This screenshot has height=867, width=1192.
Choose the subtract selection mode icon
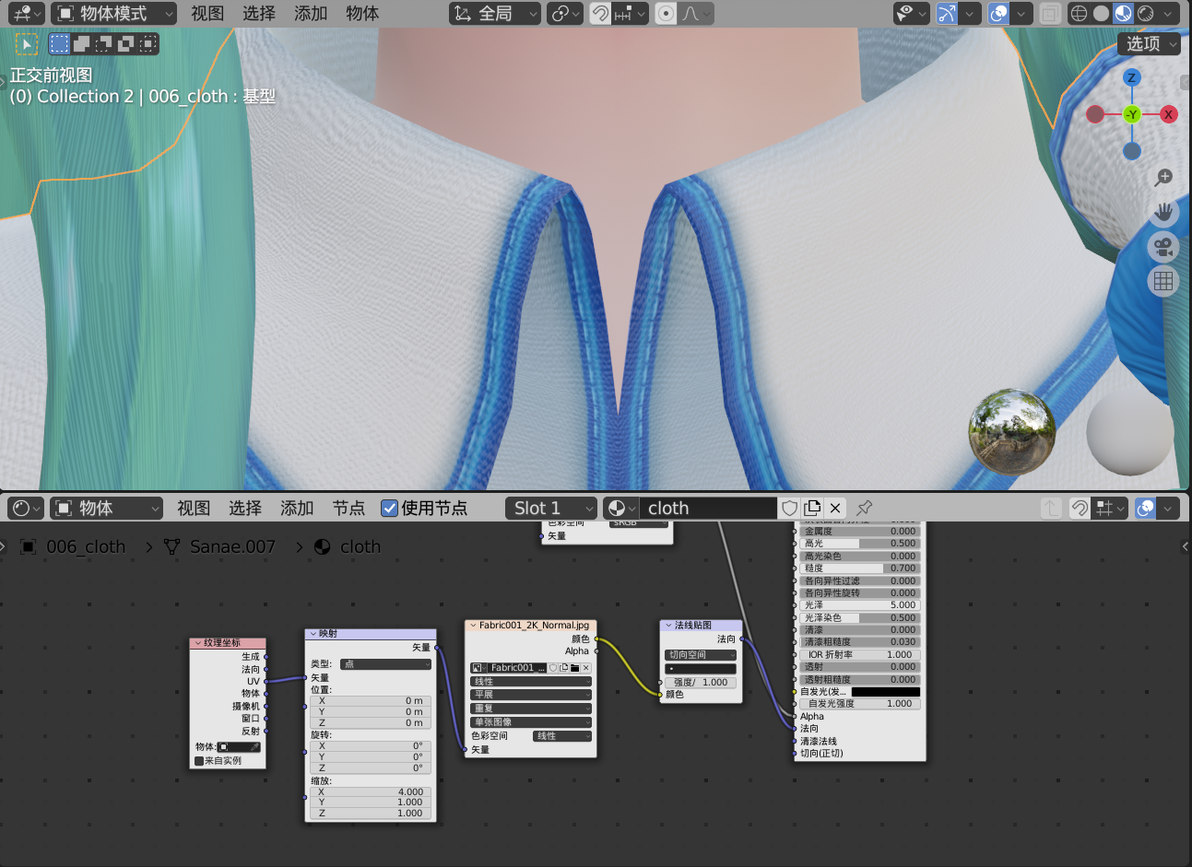pyautogui.click(x=103, y=44)
